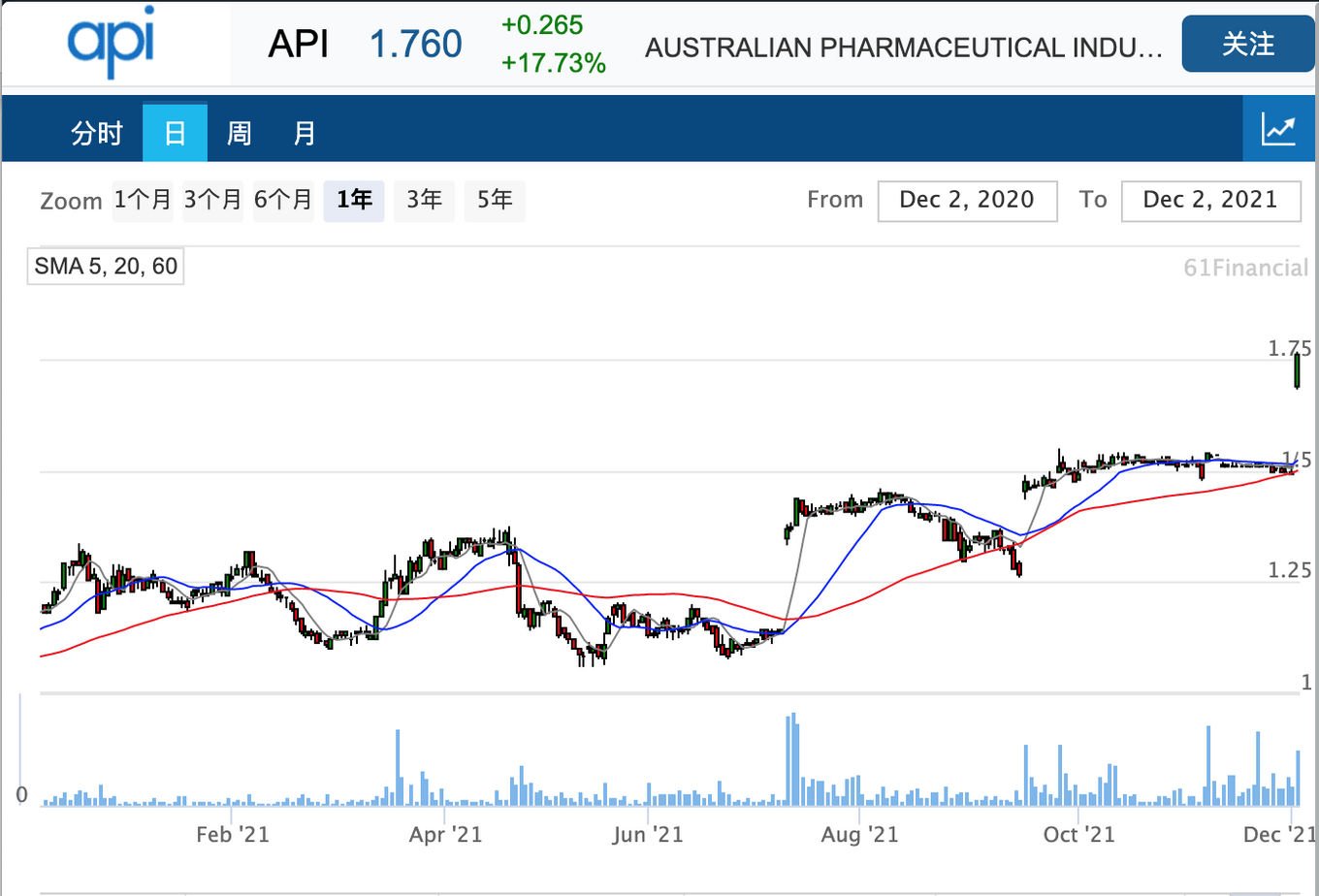
Task: Click the Jun '21 x-axis label
Action: click(x=647, y=835)
